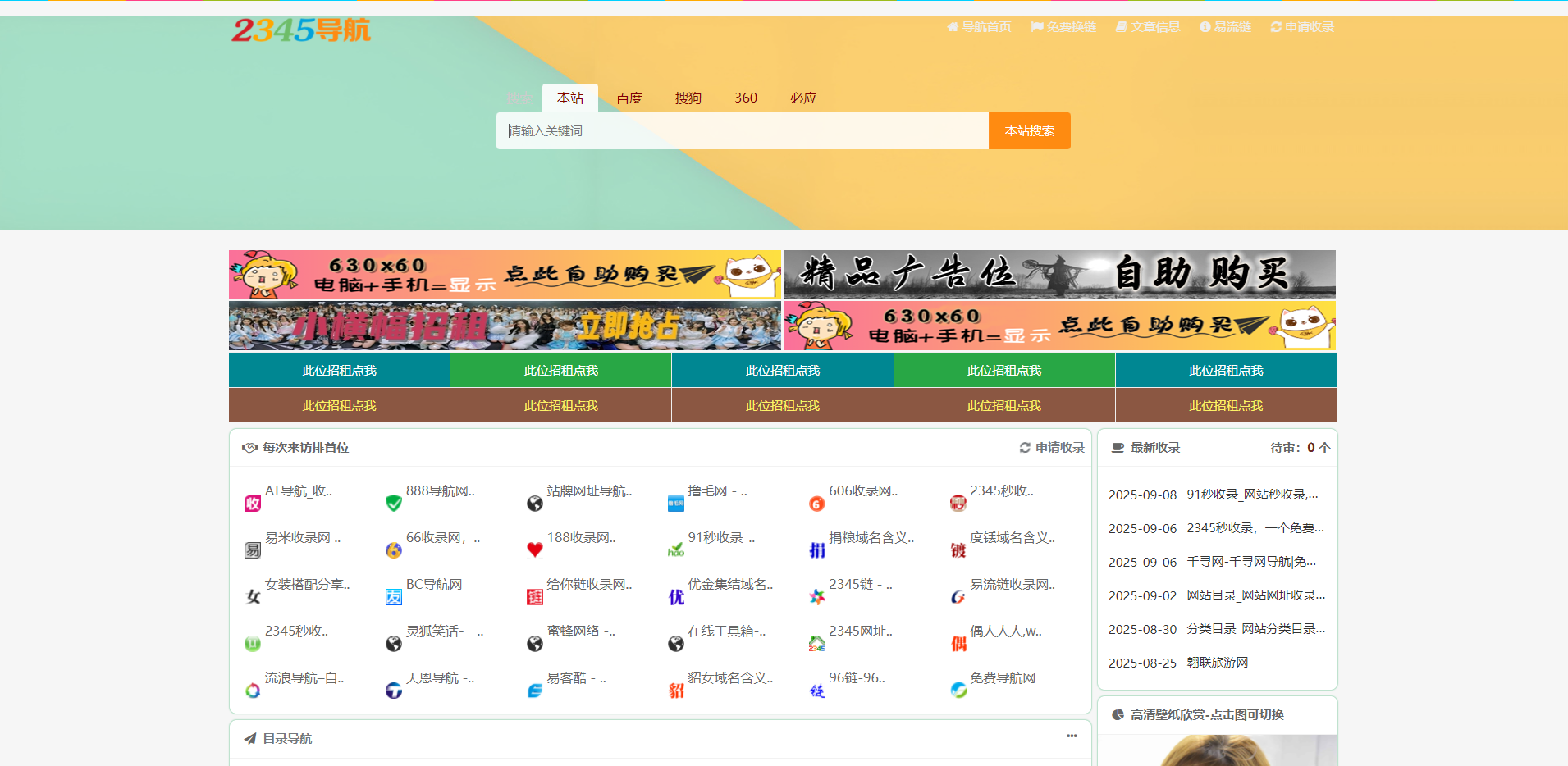Click the pink 收 favicon for AT导航
The image size is (1568, 766).
[253, 504]
